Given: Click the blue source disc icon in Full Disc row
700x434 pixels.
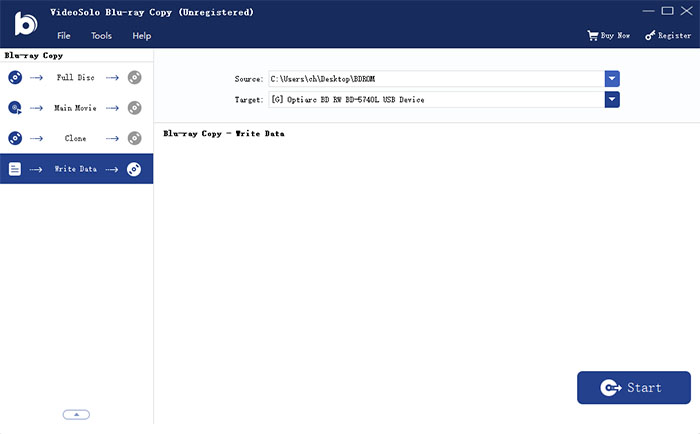Looking at the screenshot, I should pyautogui.click(x=15, y=77).
